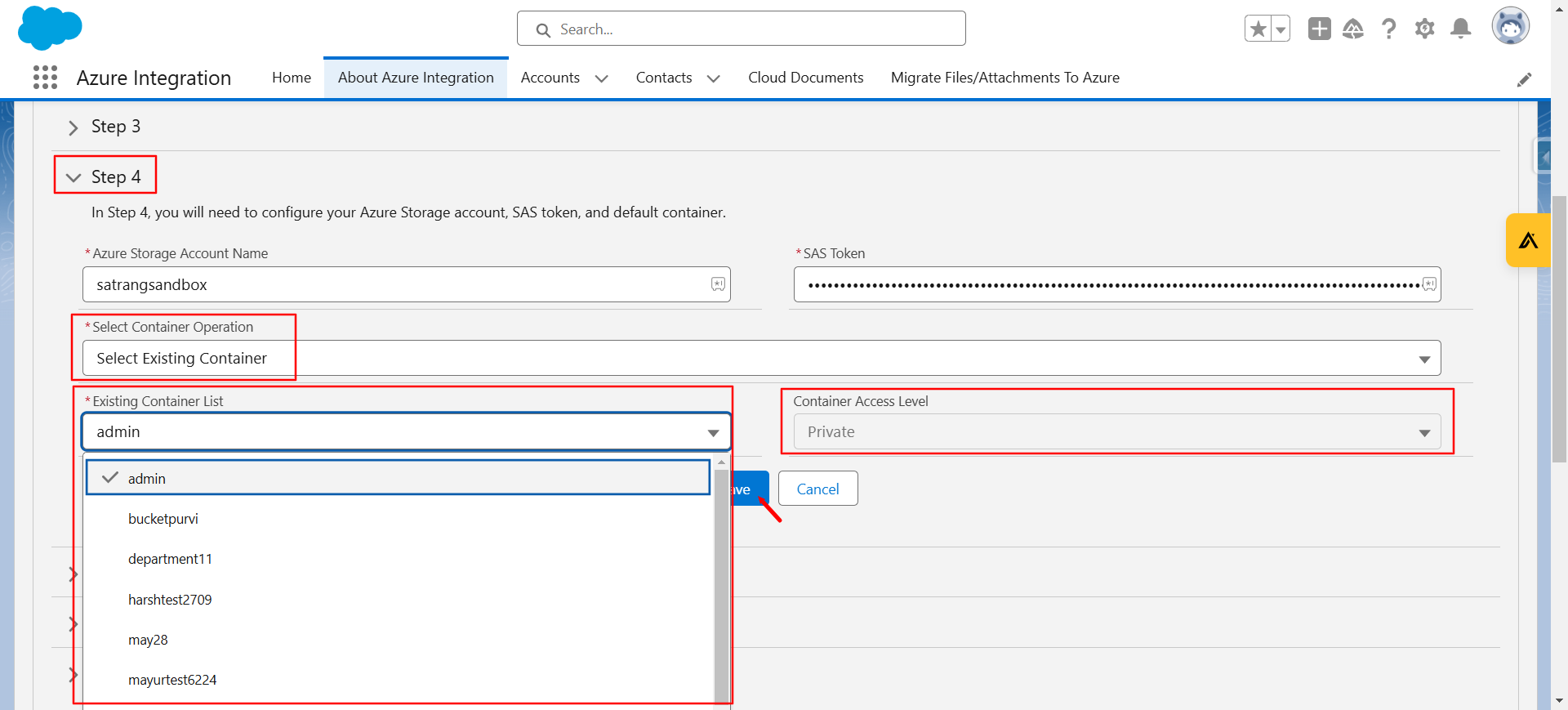
Task: Go to the Home tab
Action: point(292,78)
